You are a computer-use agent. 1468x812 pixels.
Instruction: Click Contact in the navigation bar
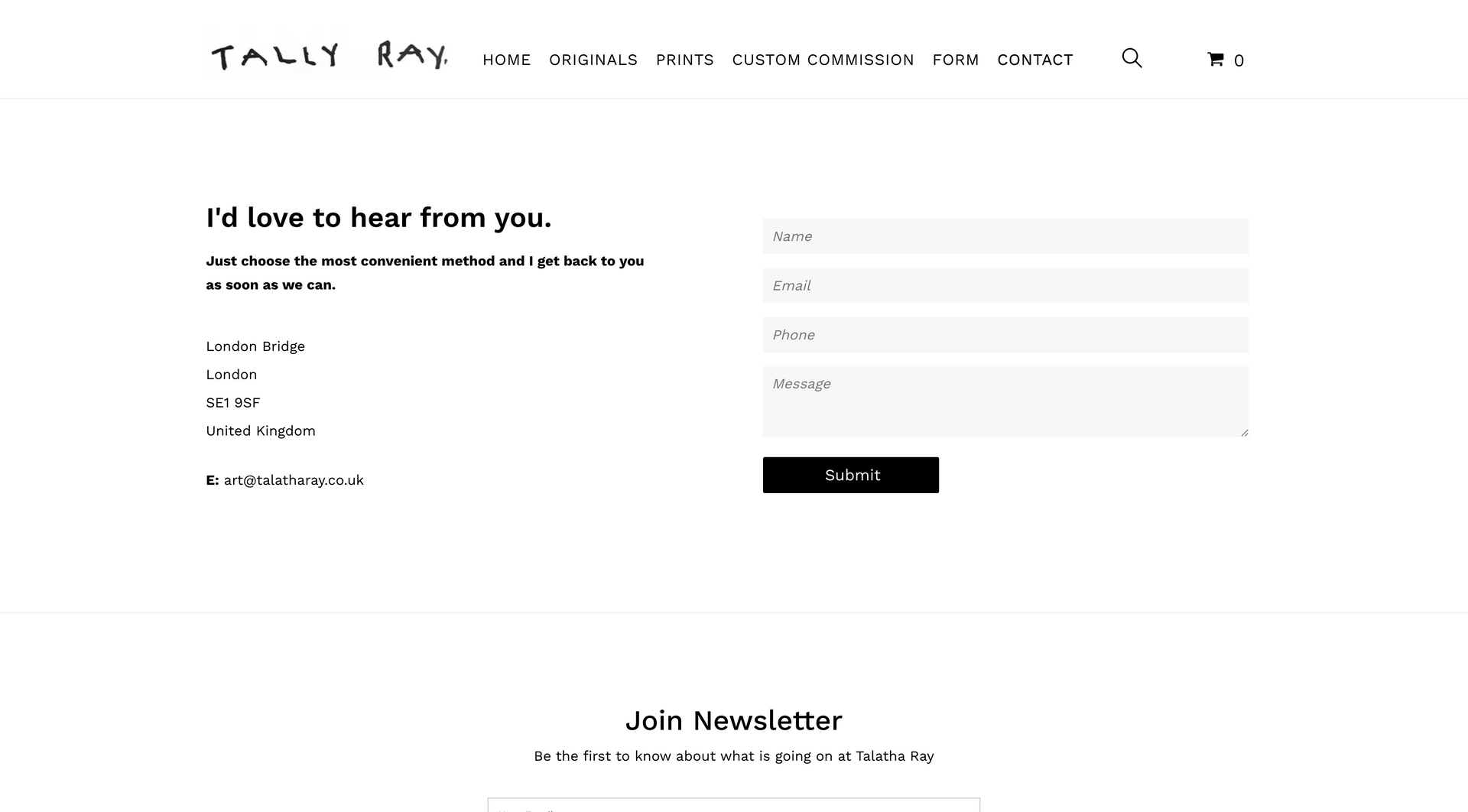[1034, 60]
